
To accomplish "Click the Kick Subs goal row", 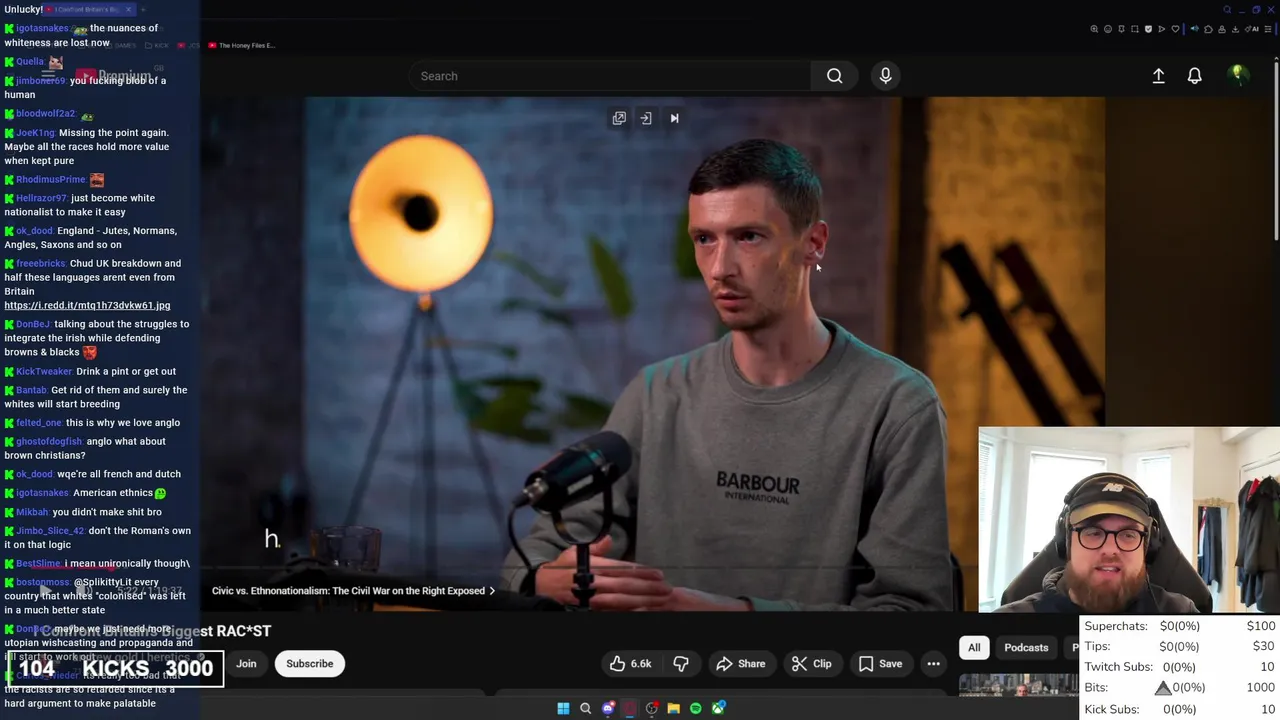I will [x=1180, y=709].
